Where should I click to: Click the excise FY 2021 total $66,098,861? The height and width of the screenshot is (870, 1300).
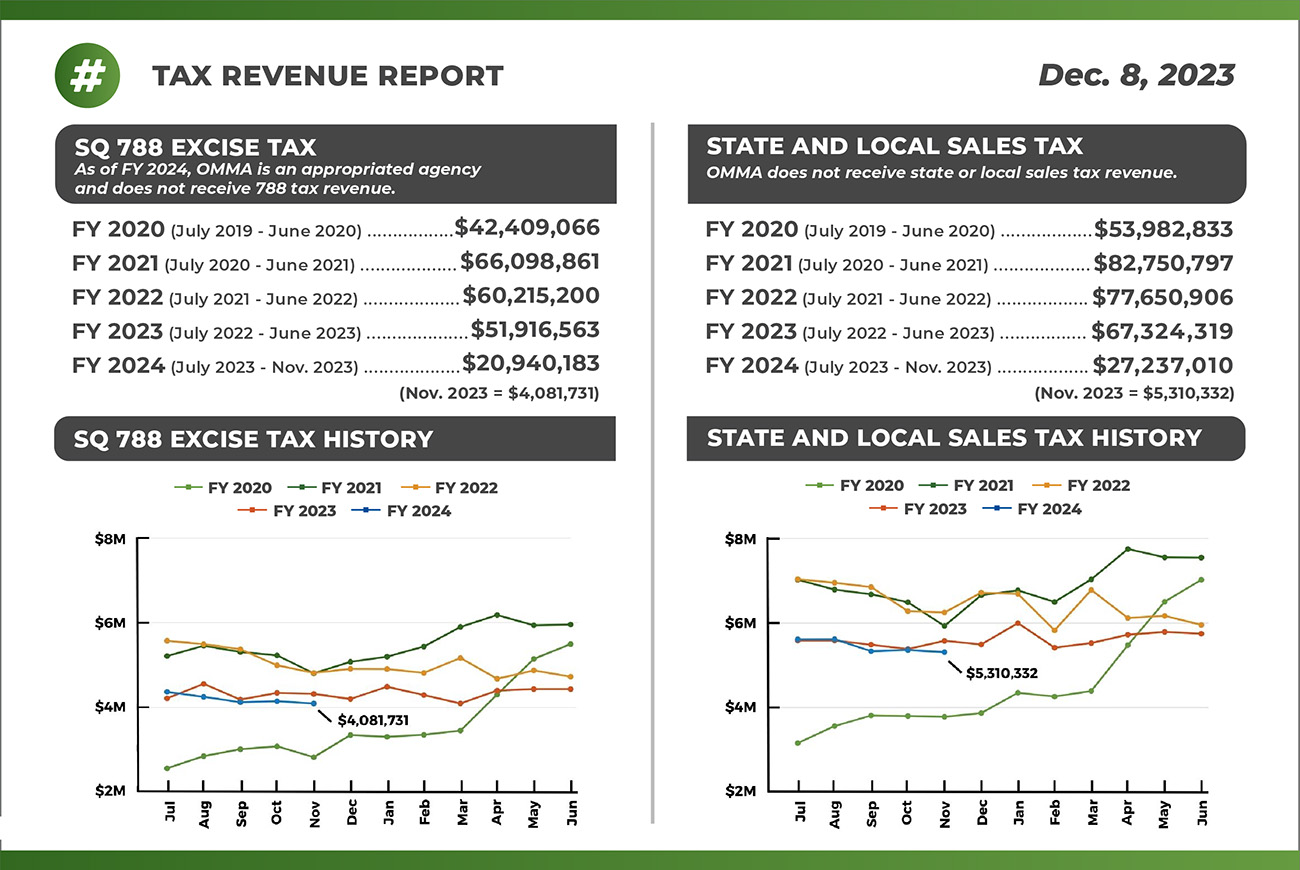tap(530, 263)
